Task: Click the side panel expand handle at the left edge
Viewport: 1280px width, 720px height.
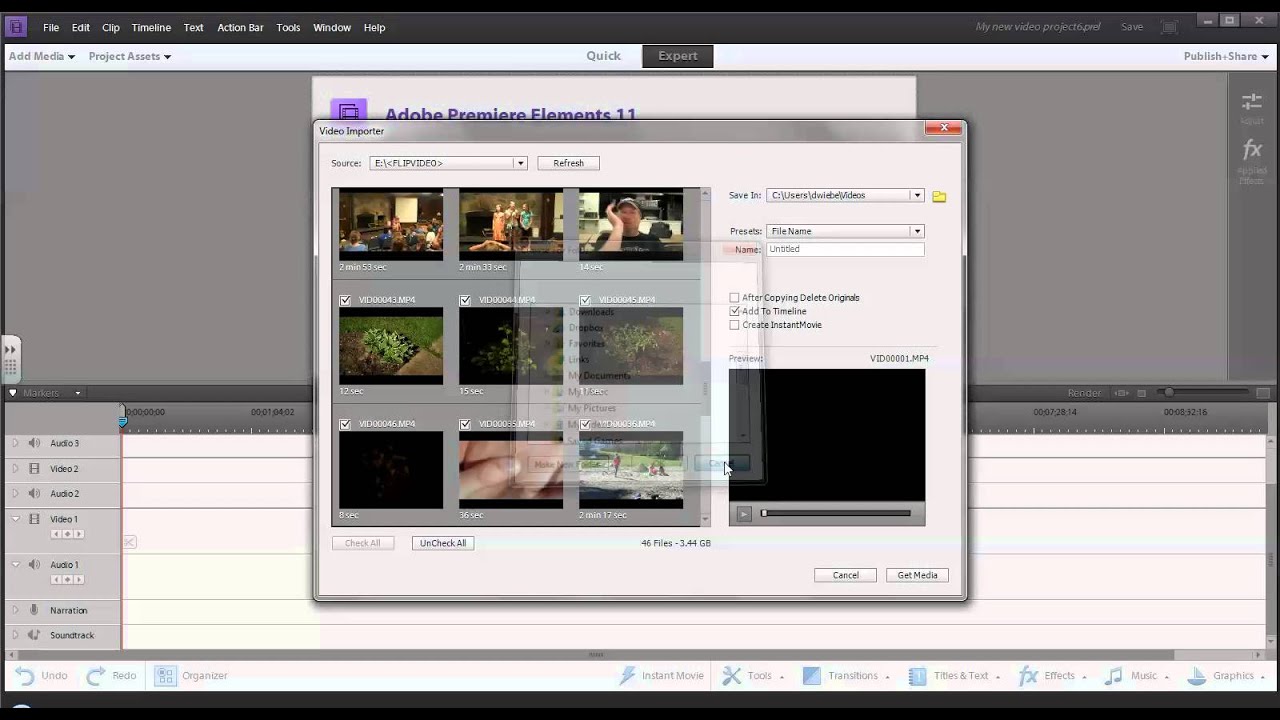Action: 10,358
